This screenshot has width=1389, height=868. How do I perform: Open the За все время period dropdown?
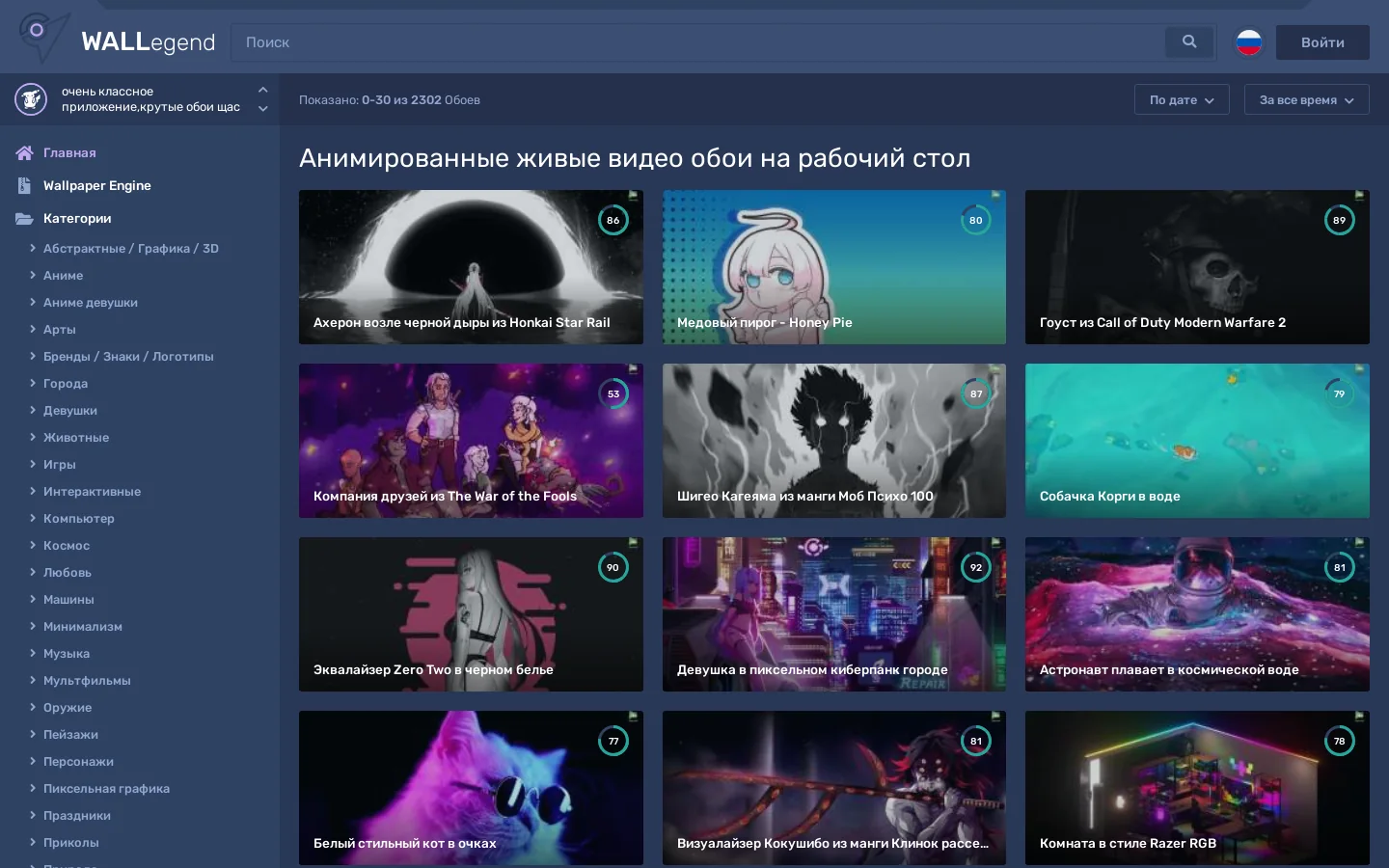tap(1307, 99)
